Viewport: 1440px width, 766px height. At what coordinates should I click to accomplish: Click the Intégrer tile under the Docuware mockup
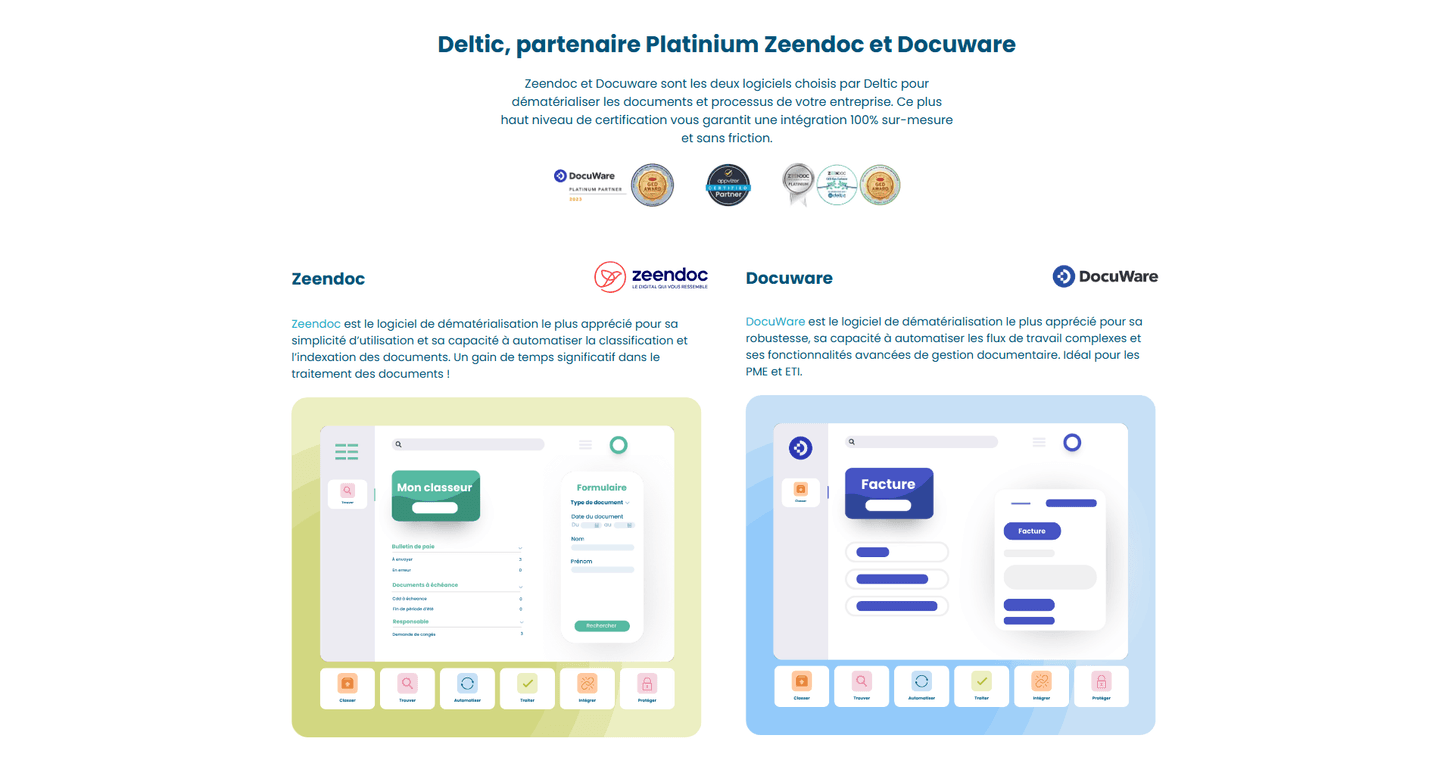1041,686
